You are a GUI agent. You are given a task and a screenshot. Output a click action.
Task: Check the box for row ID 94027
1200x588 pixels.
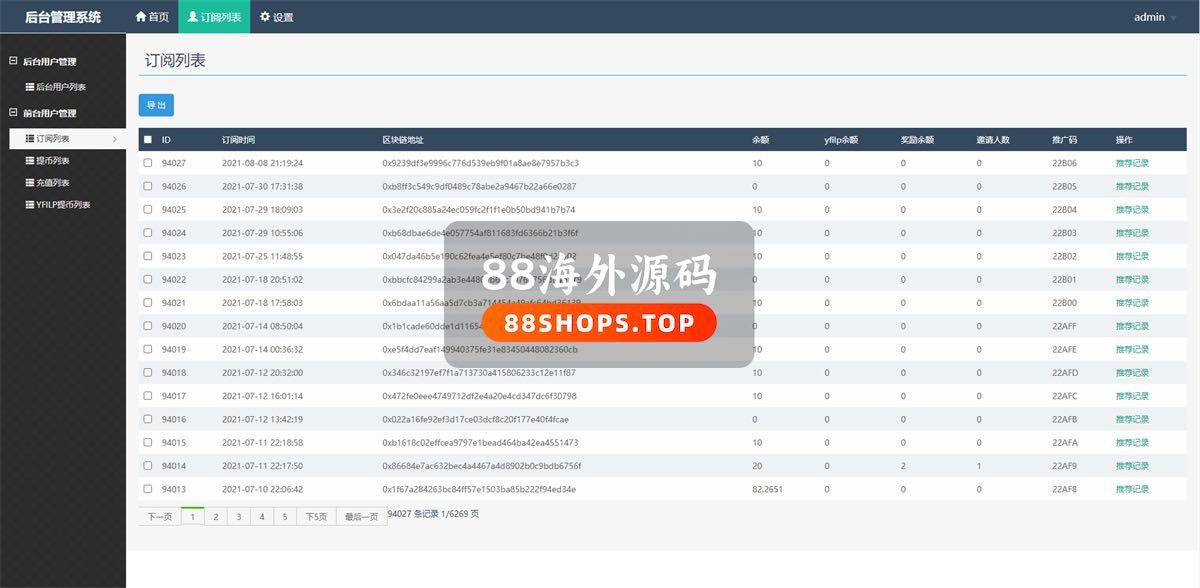pyautogui.click(x=148, y=163)
